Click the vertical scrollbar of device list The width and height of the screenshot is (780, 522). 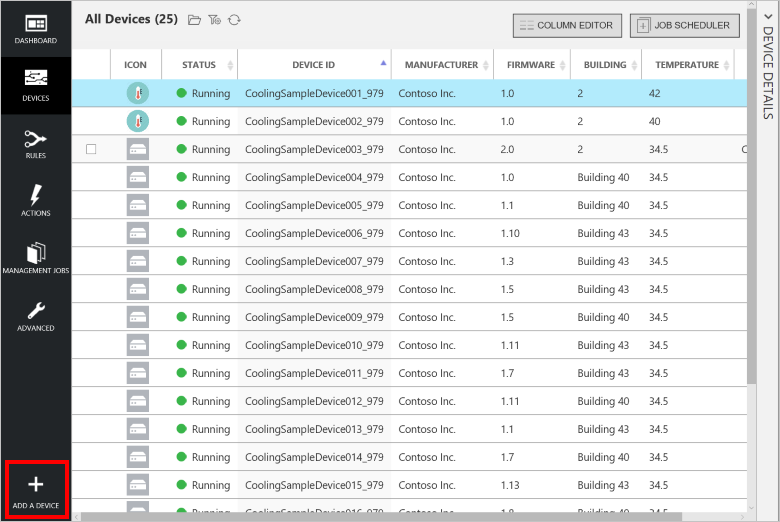751,196
